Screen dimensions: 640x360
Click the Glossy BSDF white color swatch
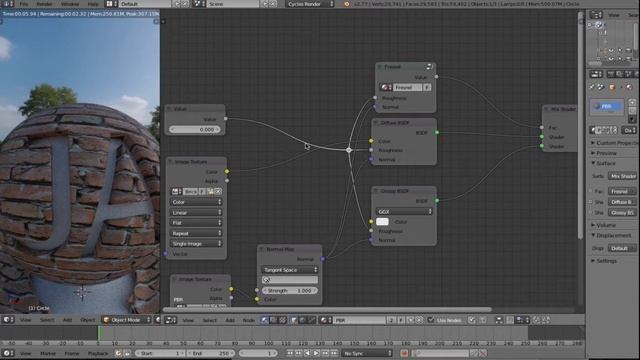(x=382, y=222)
